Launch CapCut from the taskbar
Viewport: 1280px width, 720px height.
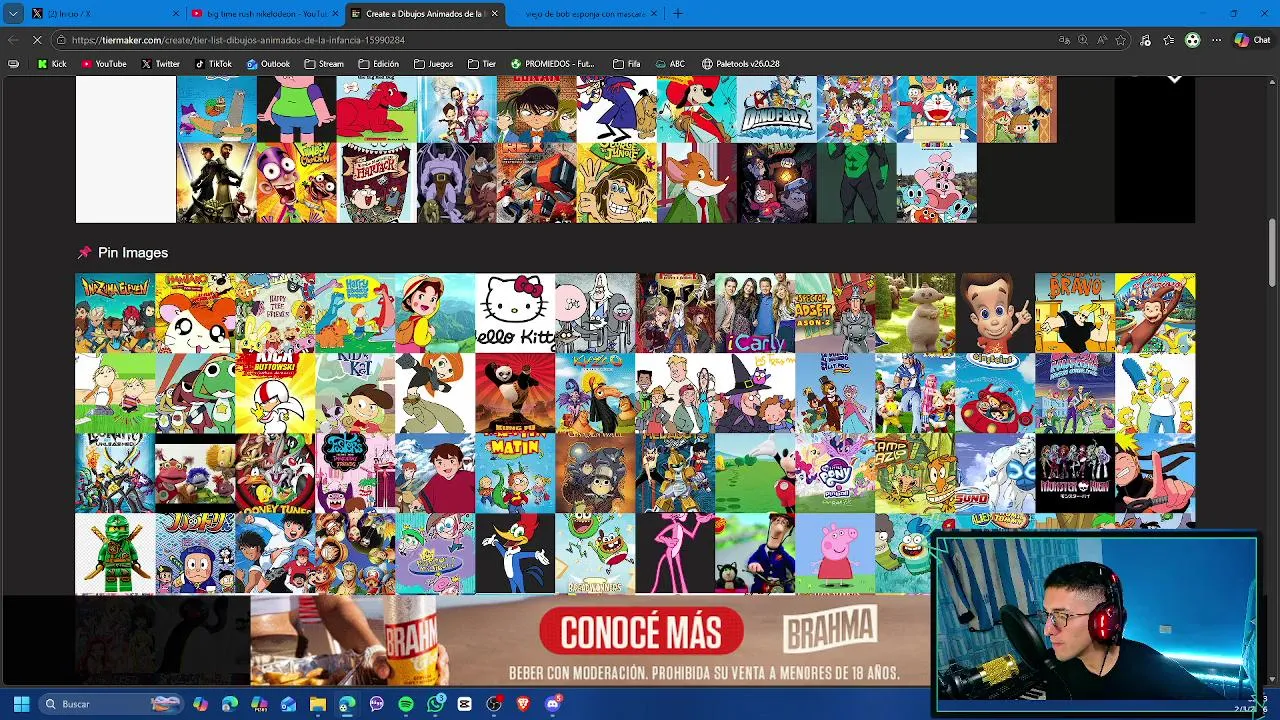464,704
